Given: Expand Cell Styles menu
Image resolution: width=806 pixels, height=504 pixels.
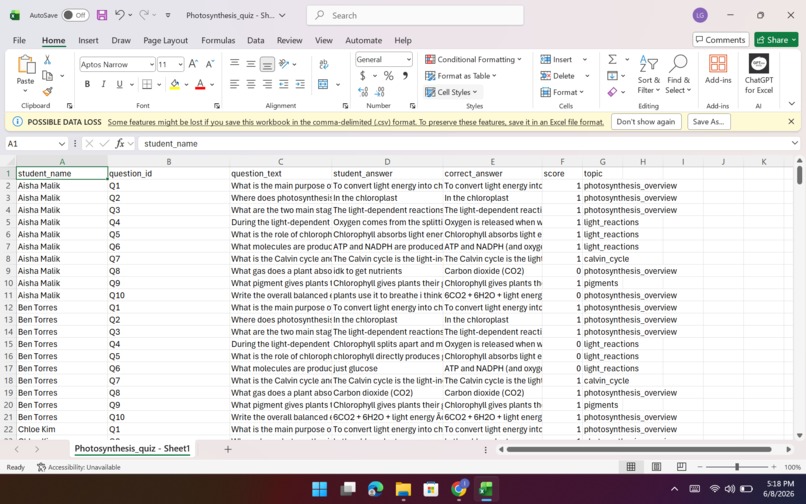Looking at the screenshot, I should pos(451,92).
